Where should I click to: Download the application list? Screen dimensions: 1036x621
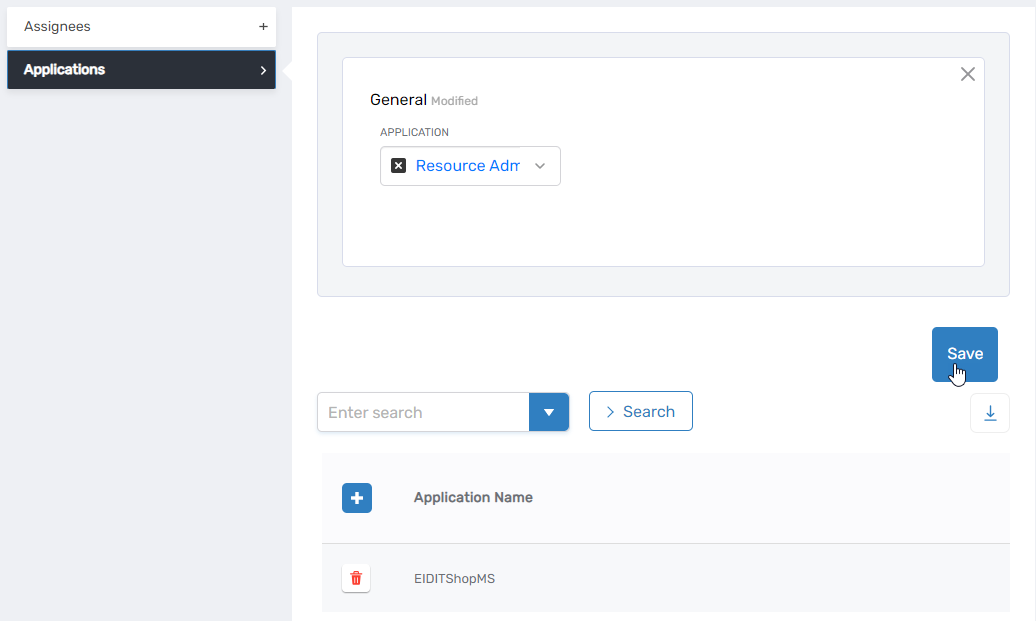point(990,413)
